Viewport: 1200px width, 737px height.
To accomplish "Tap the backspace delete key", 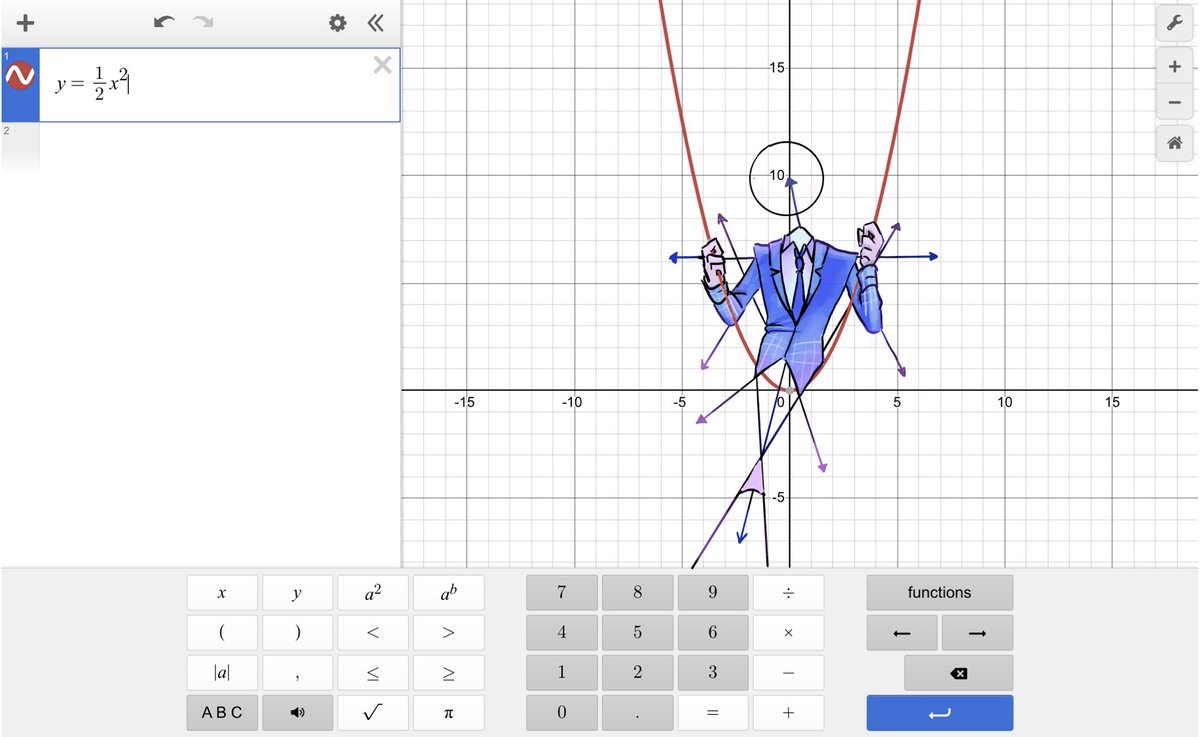I will [x=959, y=673].
